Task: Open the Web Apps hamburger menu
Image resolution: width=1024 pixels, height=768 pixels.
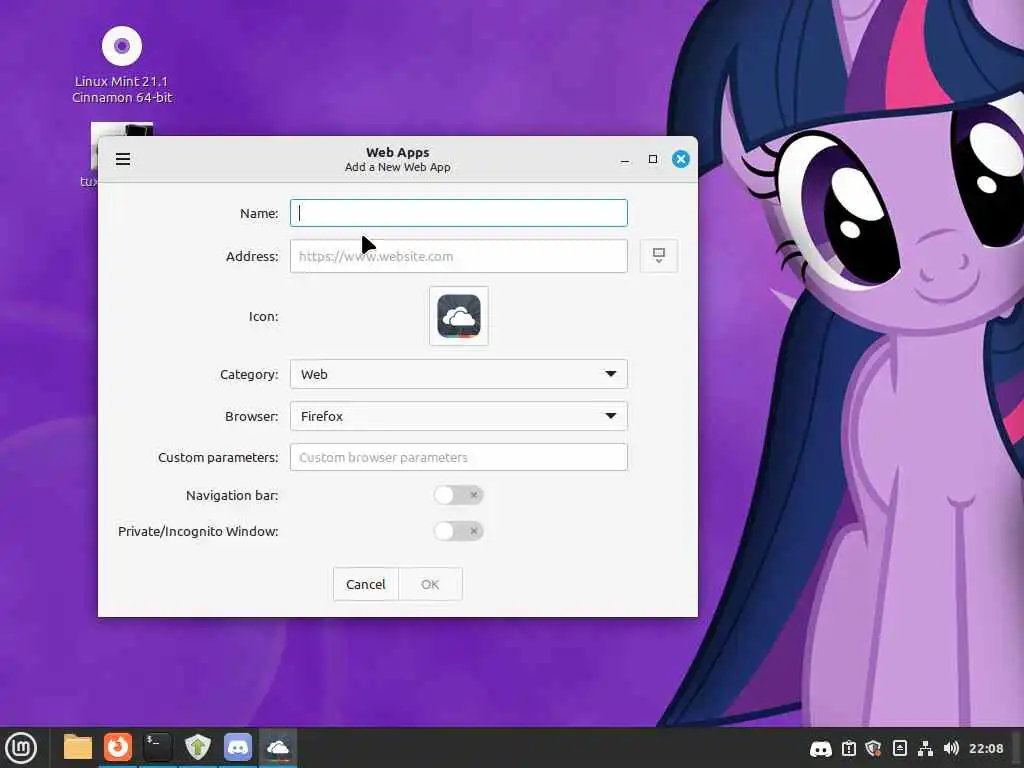Action: tap(123, 159)
